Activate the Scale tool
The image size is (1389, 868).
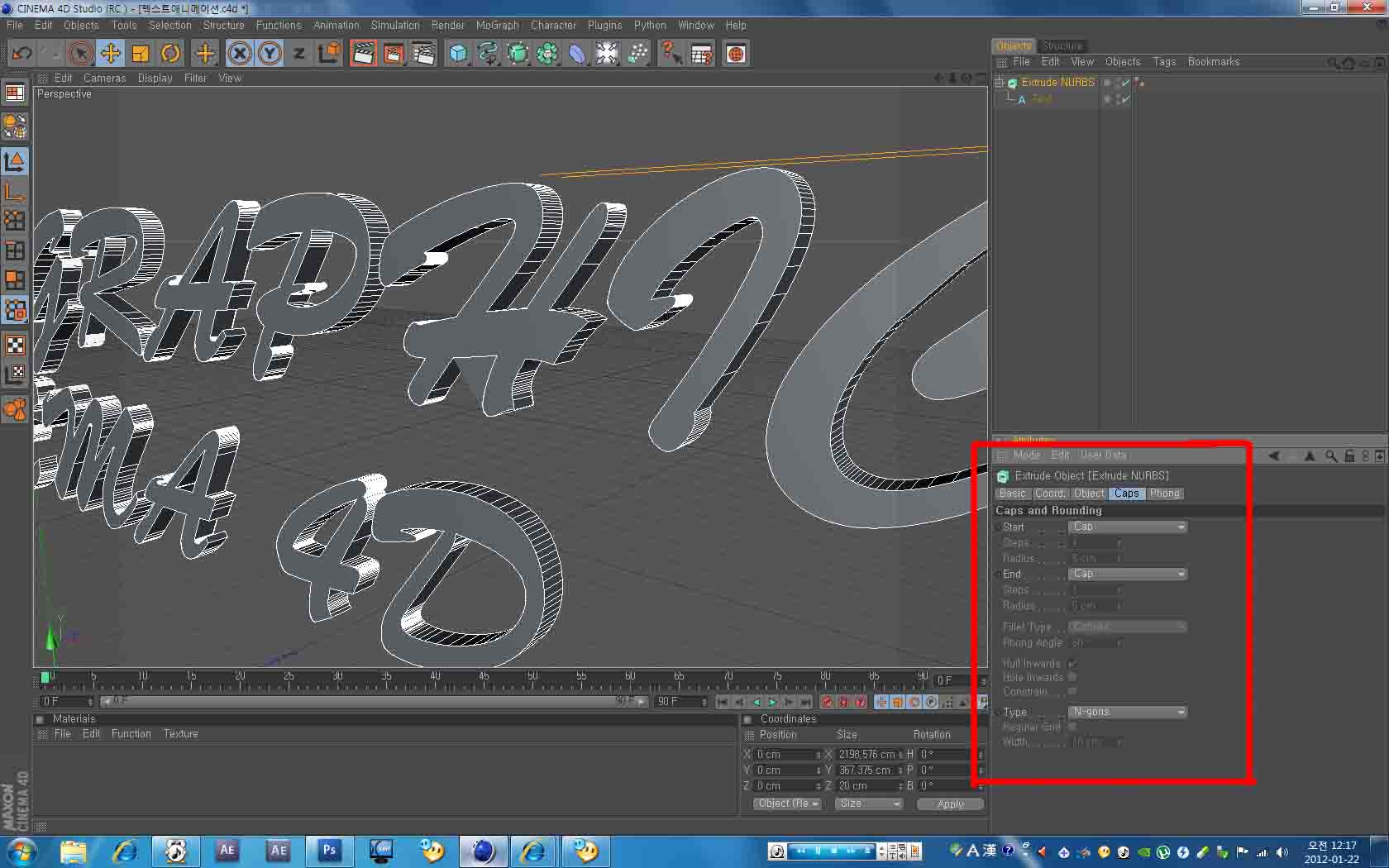(x=141, y=54)
